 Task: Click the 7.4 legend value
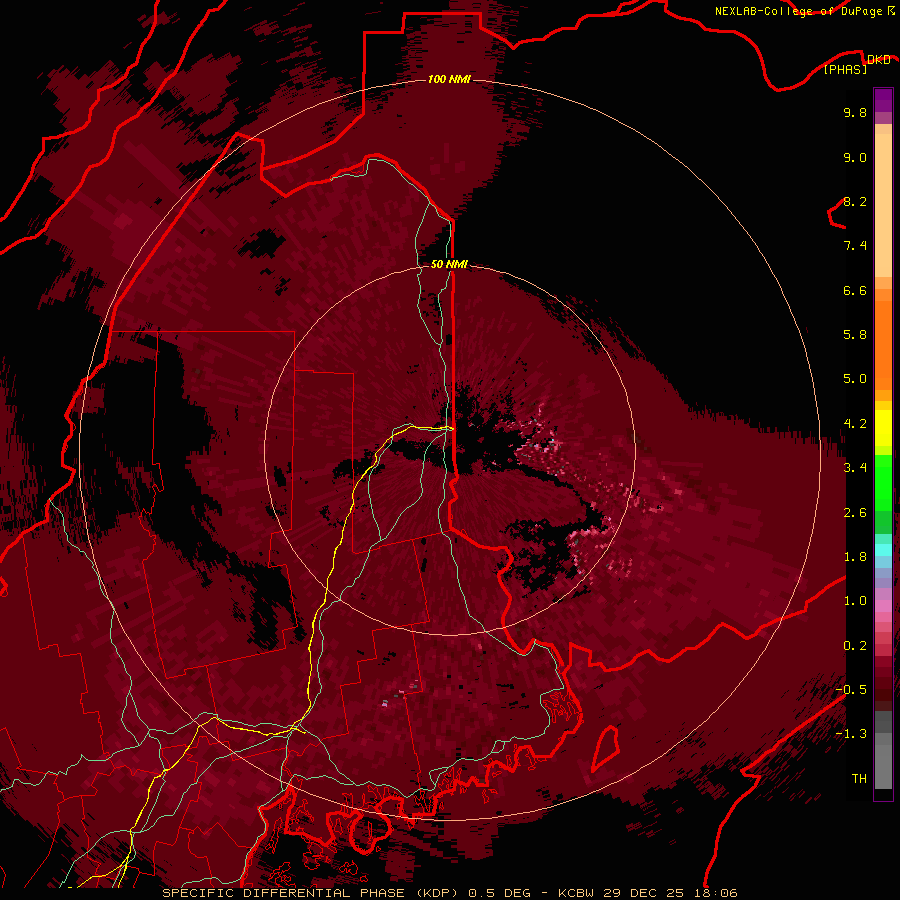tap(855, 246)
